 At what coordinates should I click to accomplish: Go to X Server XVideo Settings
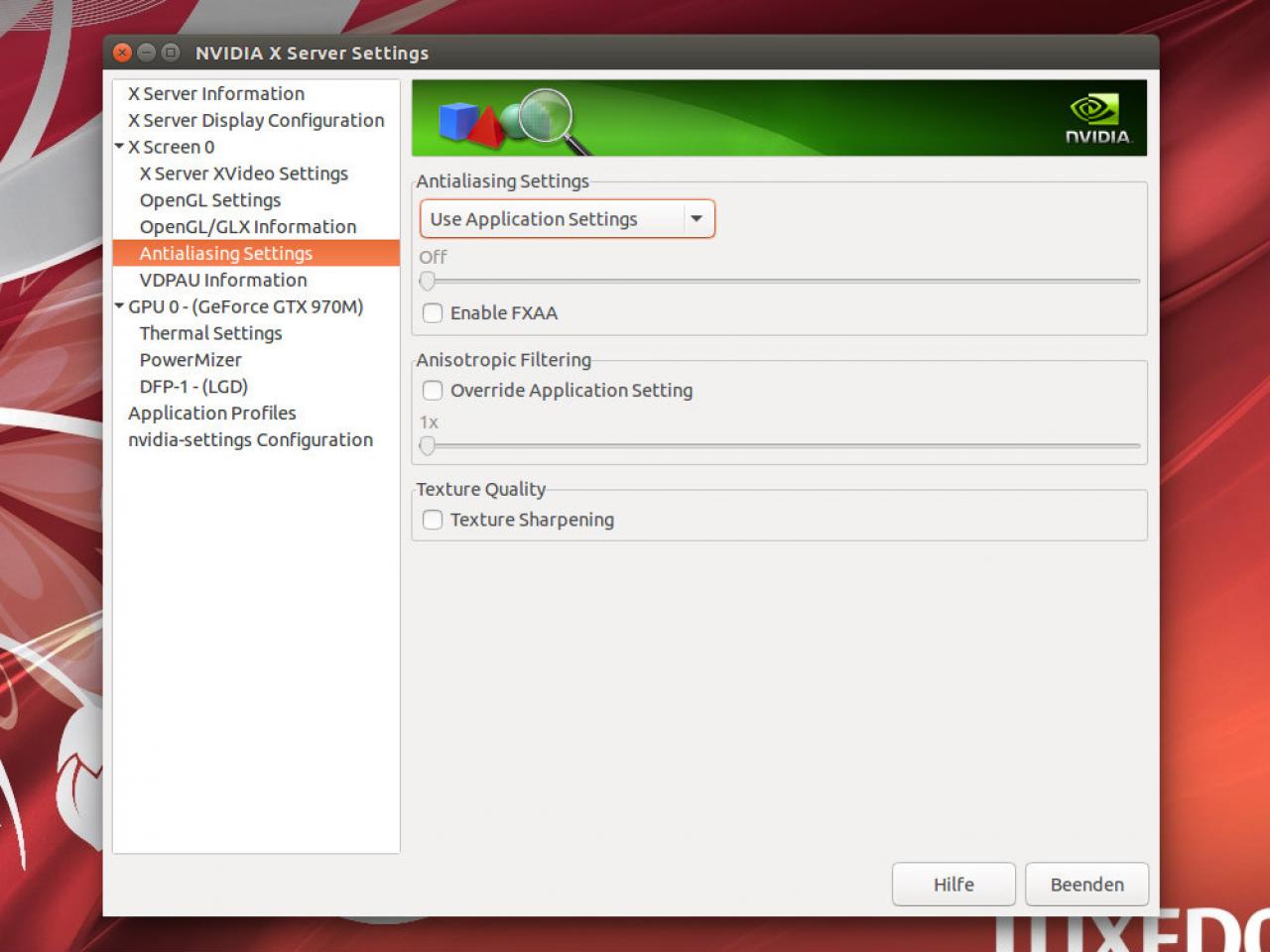[x=244, y=174]
